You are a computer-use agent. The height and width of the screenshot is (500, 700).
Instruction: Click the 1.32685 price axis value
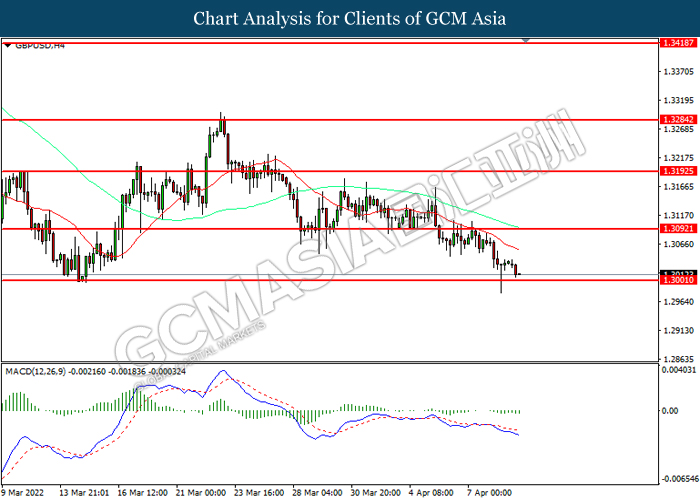tap(679, 129)
